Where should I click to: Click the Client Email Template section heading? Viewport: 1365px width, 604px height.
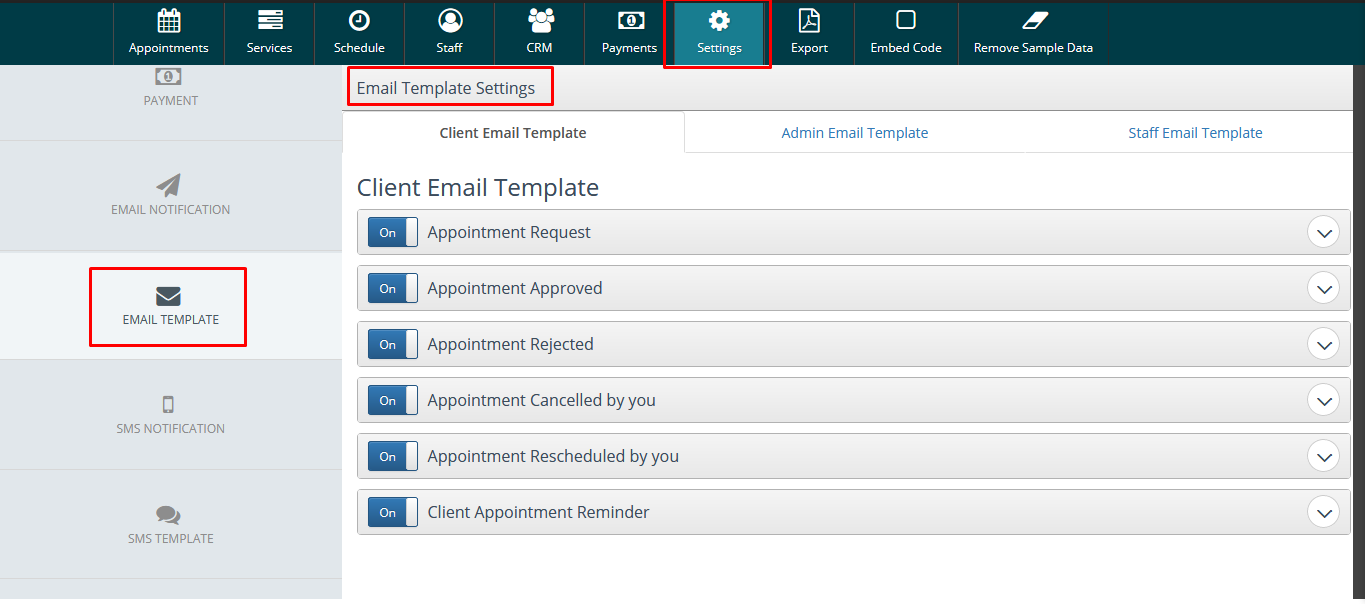[478, 187]
